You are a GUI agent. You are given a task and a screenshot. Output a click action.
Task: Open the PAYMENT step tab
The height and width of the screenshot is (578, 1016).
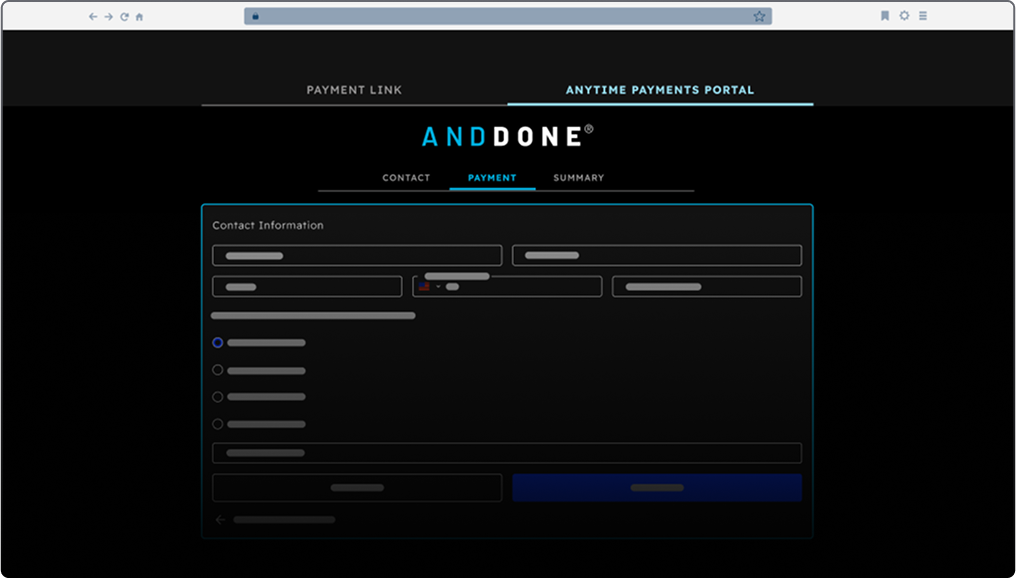pyautogui.click(x=492, y=178)
